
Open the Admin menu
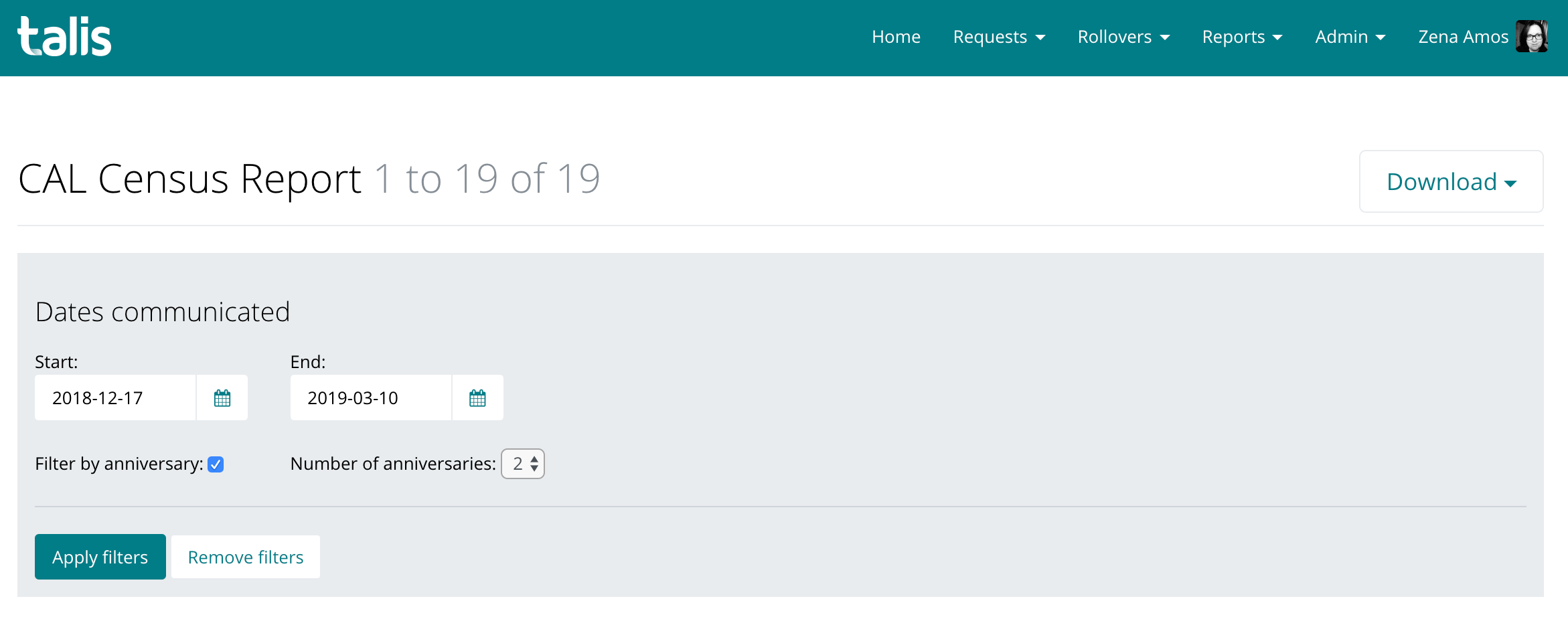[x=1350, y=37]
